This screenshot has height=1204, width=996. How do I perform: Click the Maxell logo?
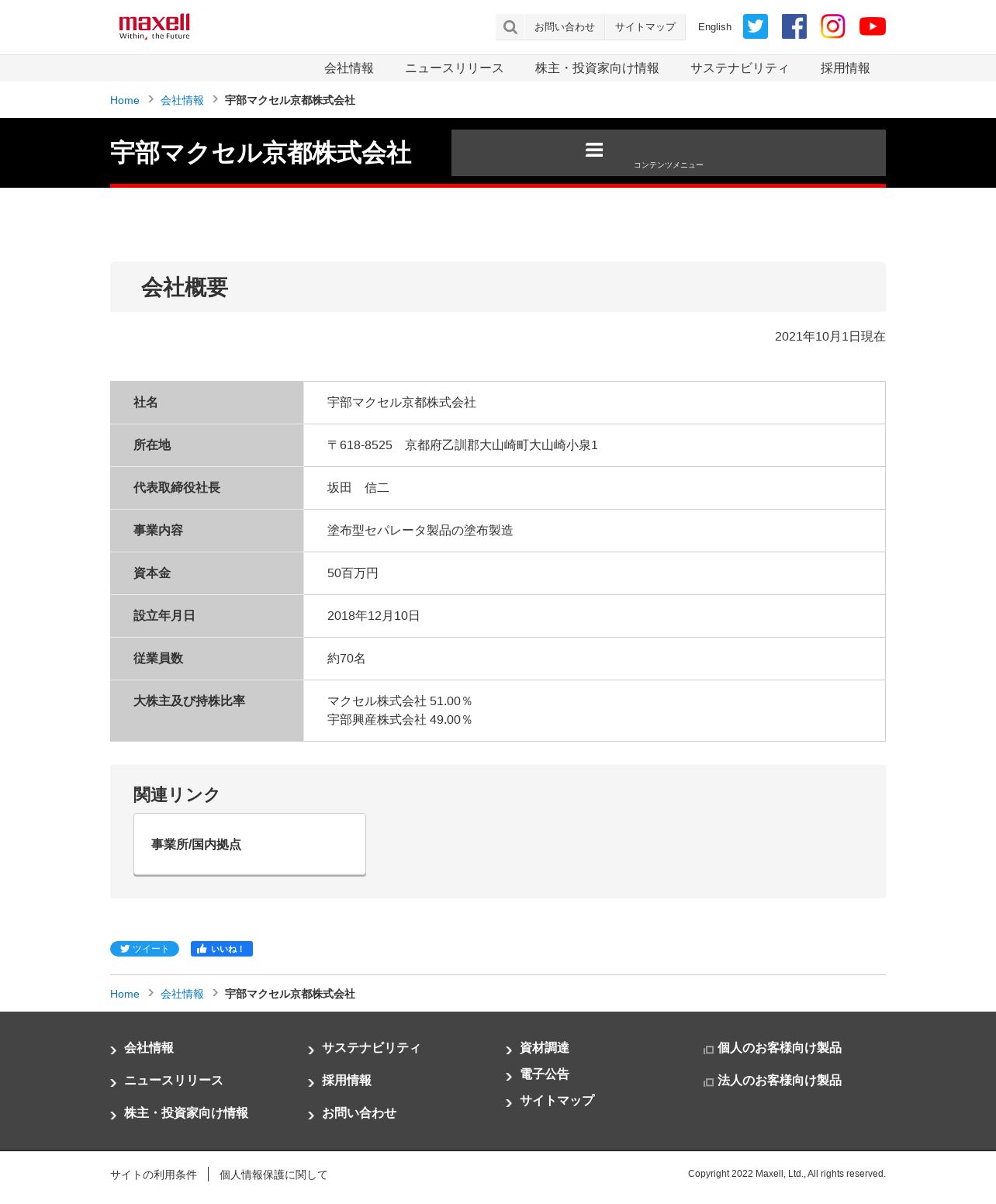click(x=154, y=26)
